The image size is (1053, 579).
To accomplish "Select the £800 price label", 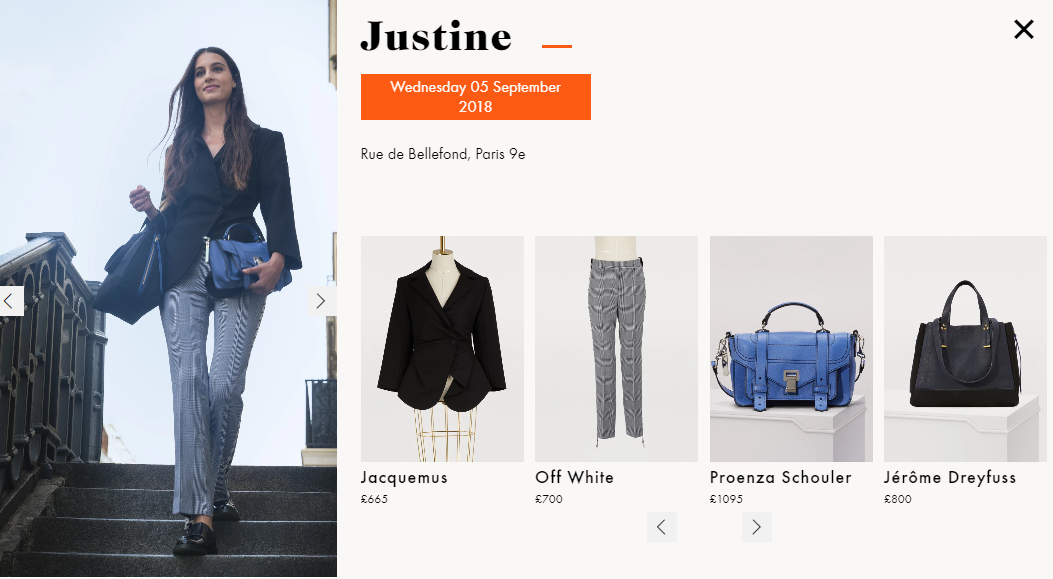I will click(898, 499).
